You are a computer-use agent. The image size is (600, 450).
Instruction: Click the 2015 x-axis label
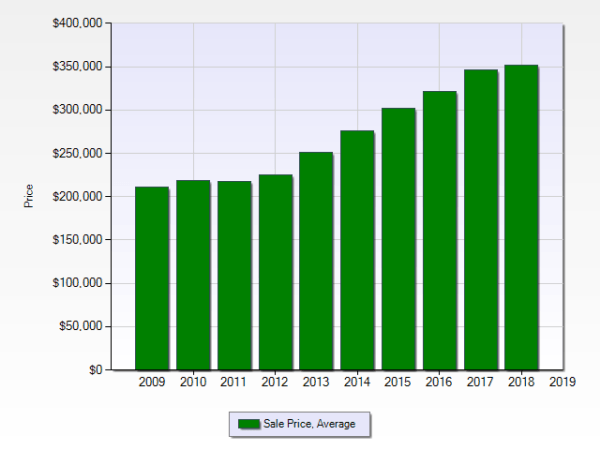(x=398, y=382)
